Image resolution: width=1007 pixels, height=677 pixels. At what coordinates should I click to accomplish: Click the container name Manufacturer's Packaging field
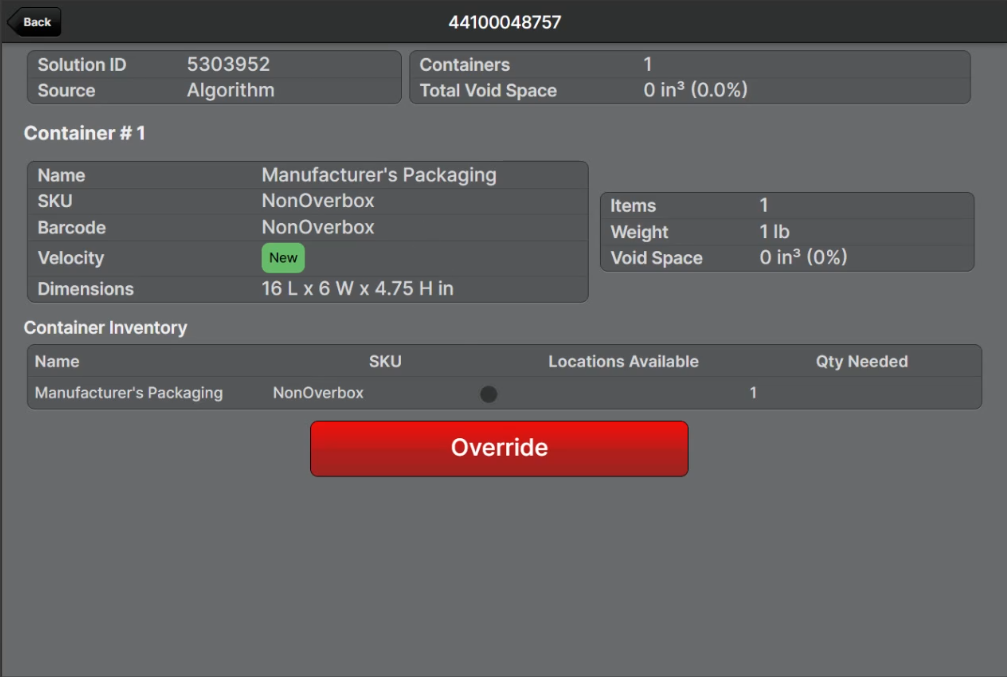point(378,175)
